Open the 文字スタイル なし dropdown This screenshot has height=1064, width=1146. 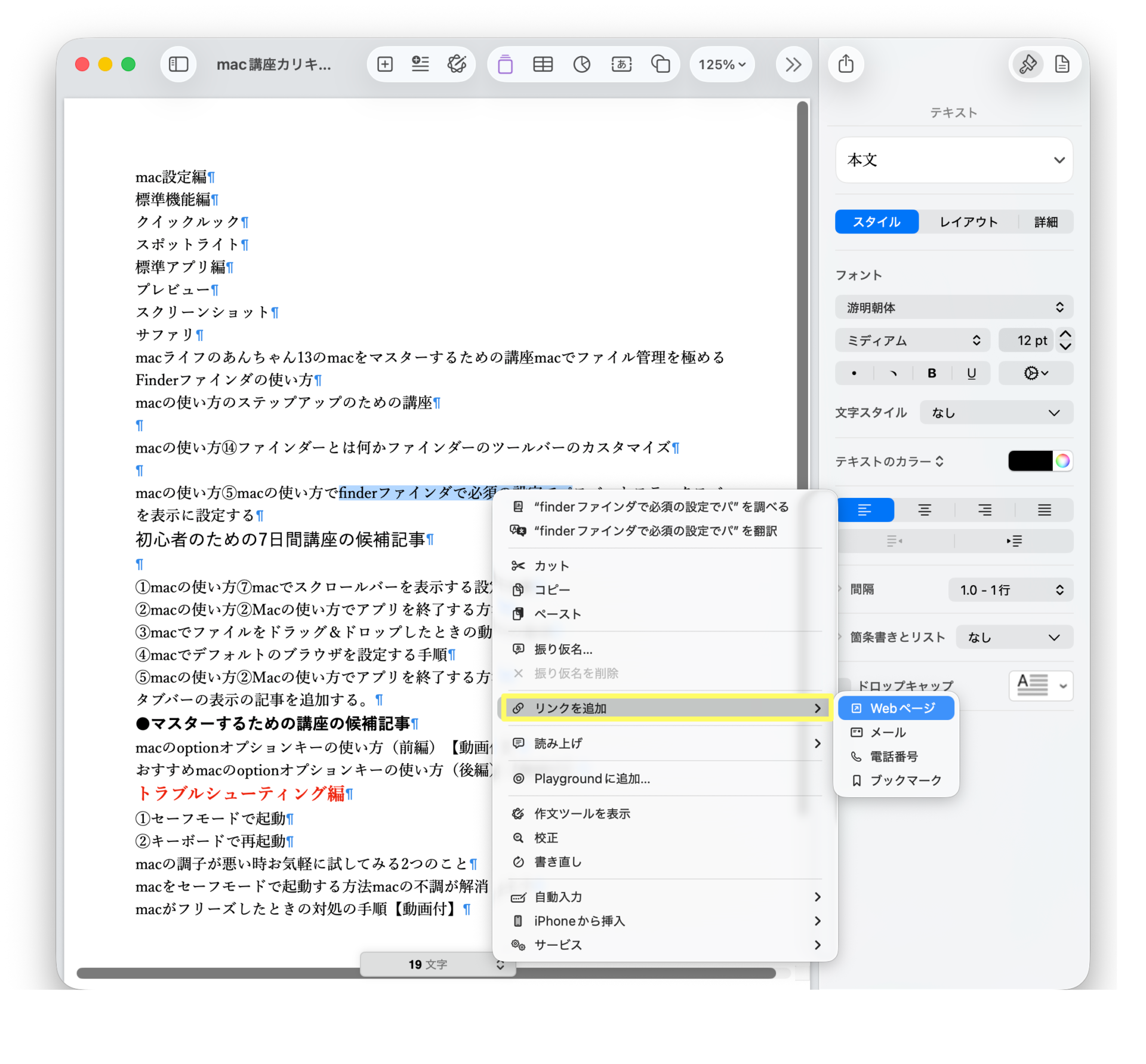point(996,413)
